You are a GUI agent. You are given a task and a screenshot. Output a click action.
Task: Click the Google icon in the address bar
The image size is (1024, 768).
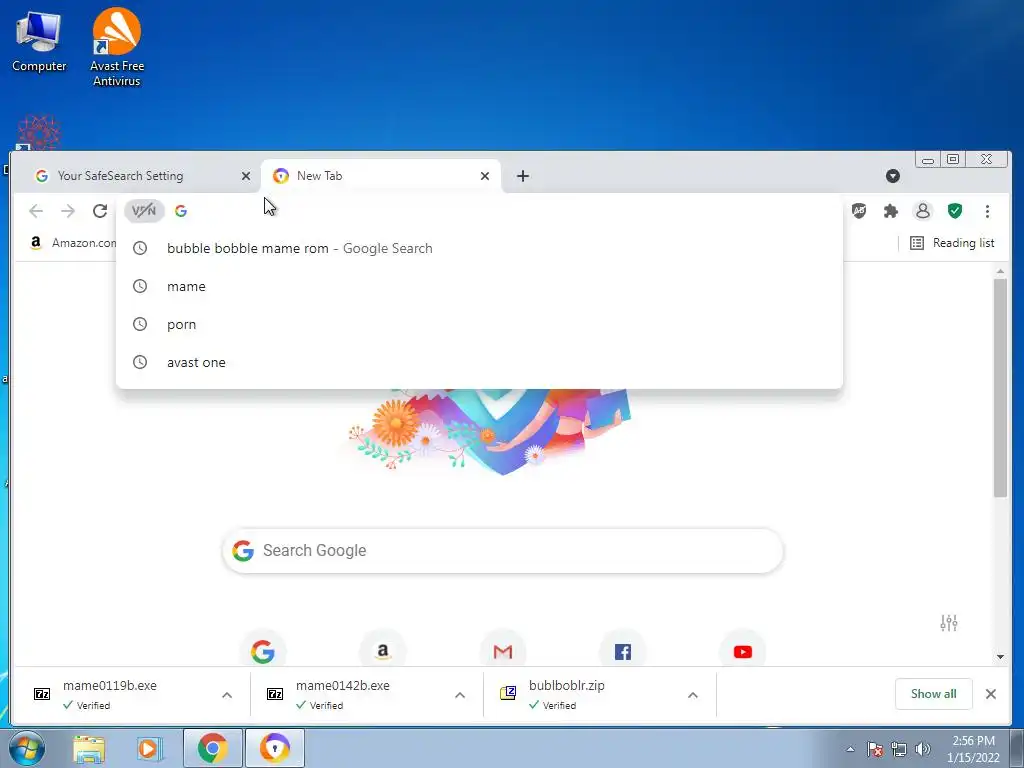click(x=181, y=211)
